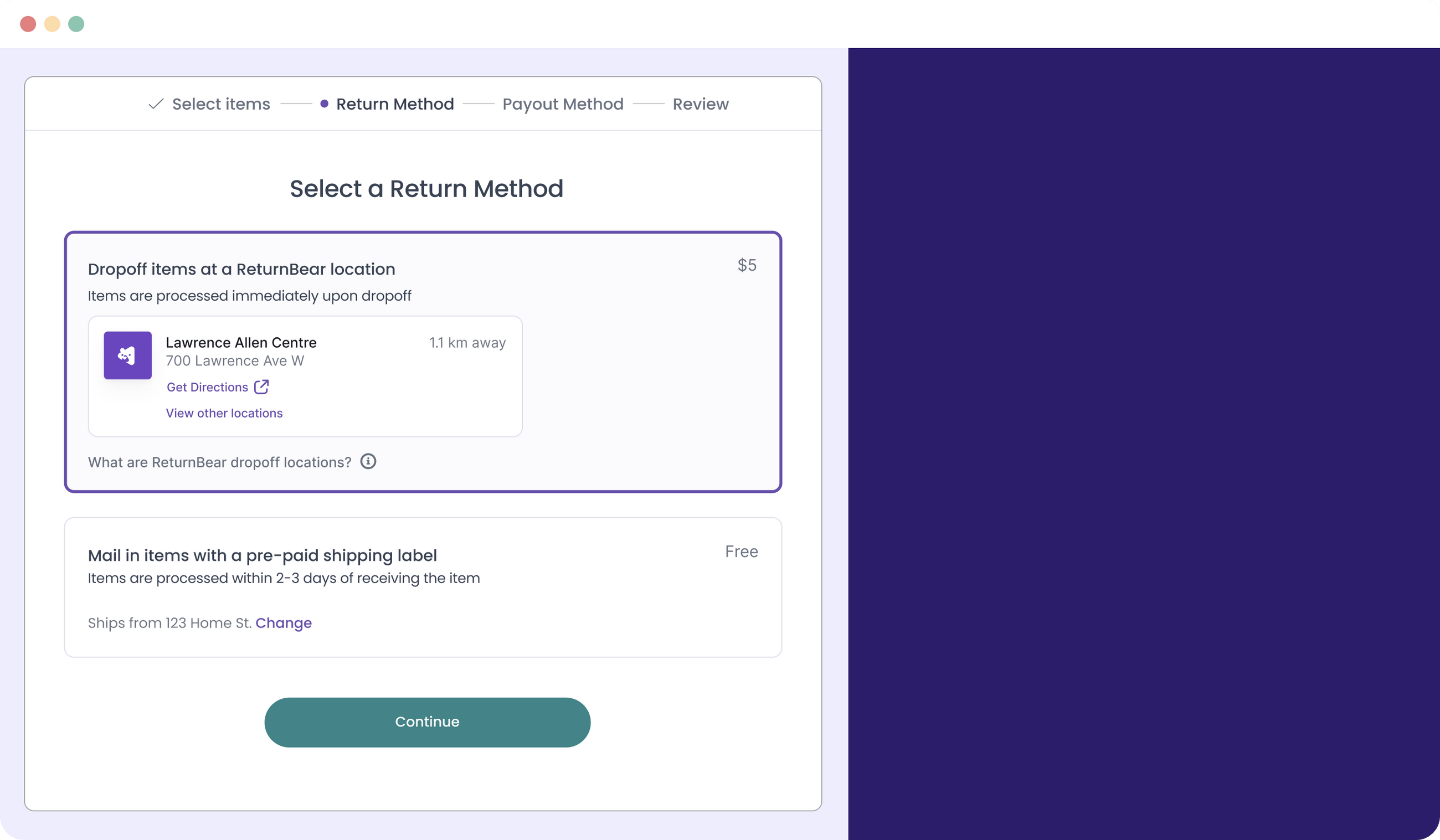The image size is (1440, 840).
Task: Return to the Select items step
Action: point(220,104)
